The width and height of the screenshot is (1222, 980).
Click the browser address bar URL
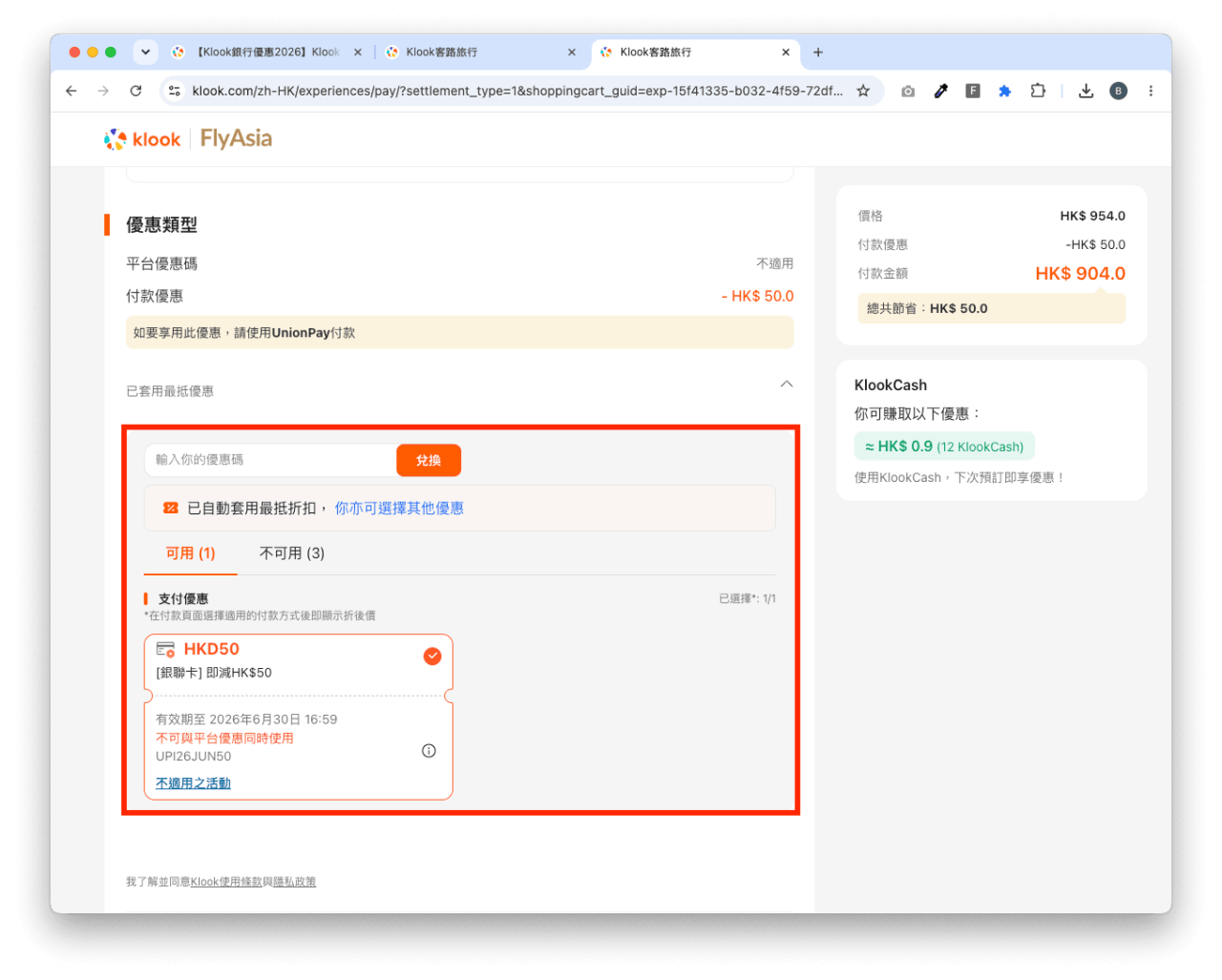[x=517, y=91]
